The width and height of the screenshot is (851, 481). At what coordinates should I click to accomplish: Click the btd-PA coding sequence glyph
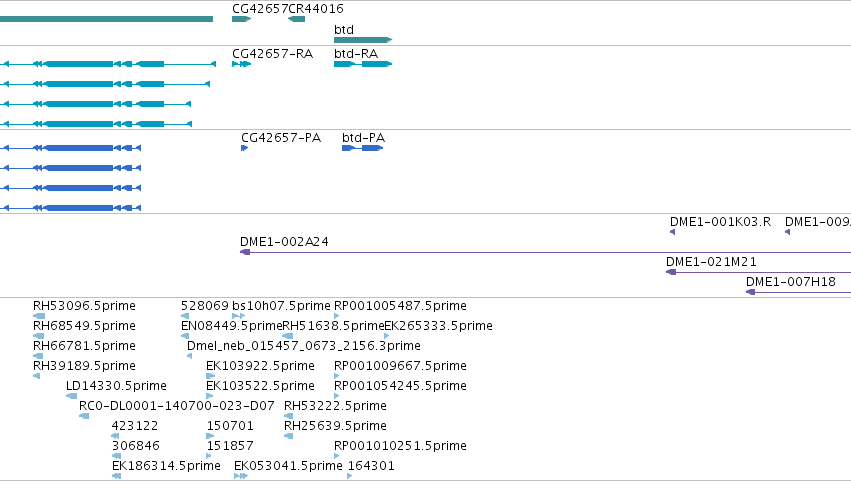(363, 148)
